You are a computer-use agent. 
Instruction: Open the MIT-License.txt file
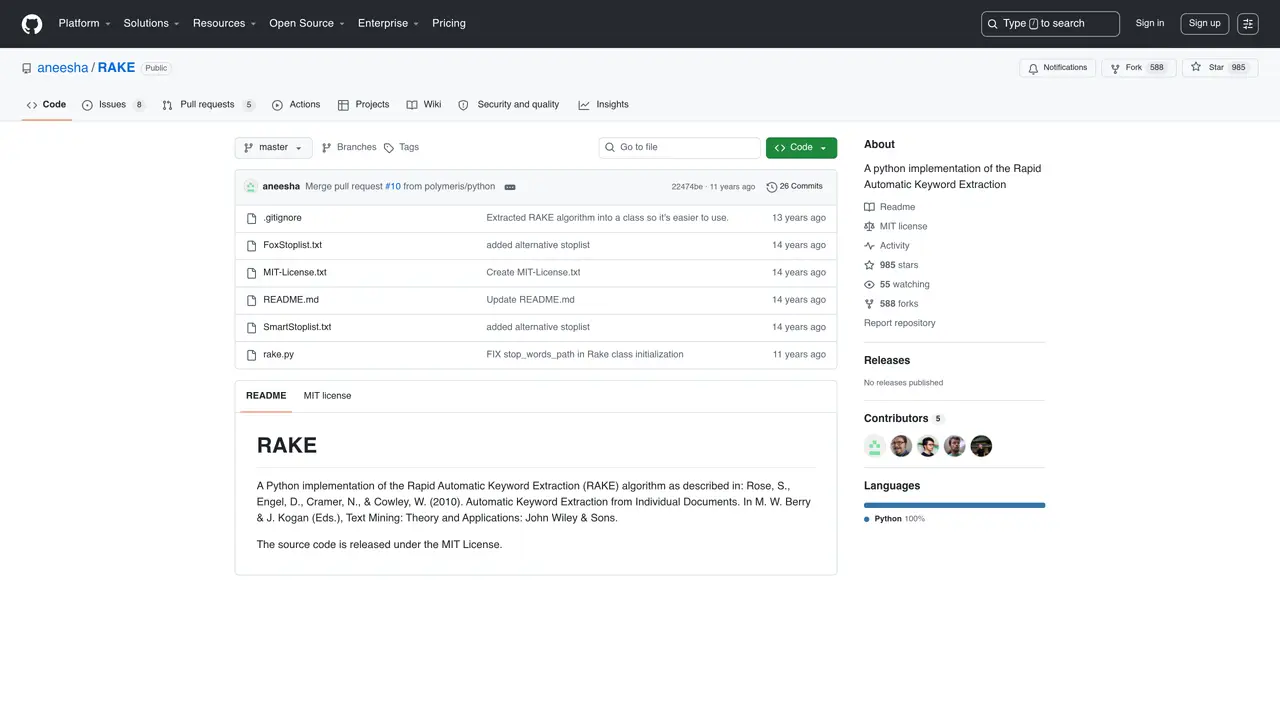[x=295, y=273]
